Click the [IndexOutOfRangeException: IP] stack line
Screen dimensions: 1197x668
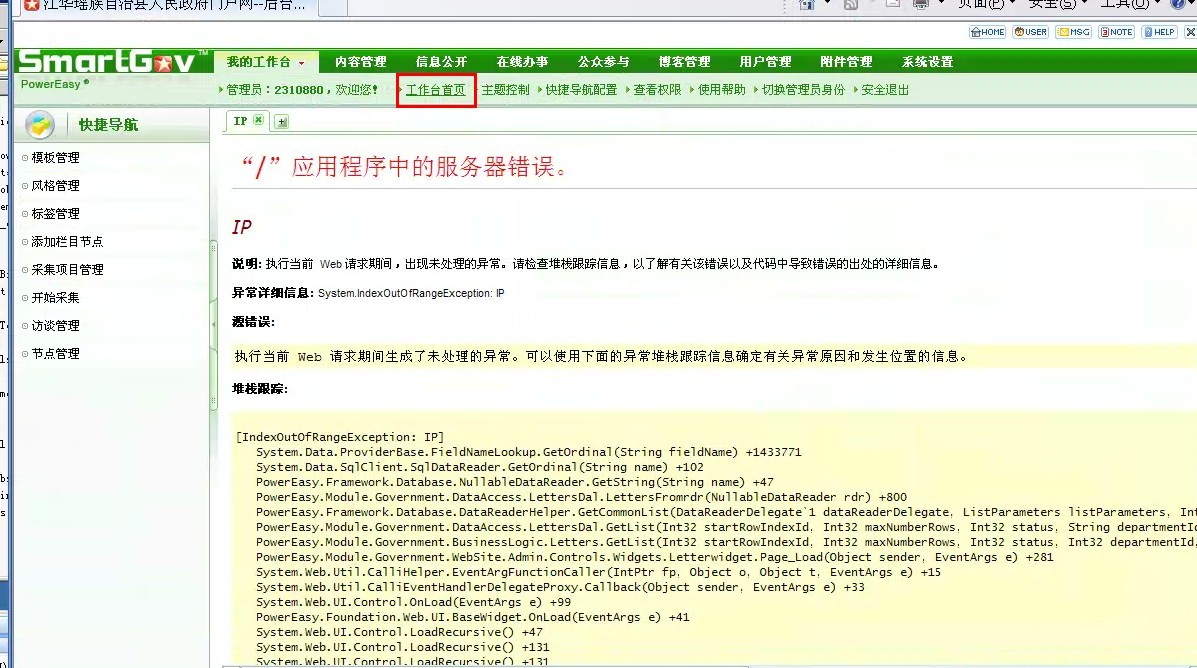tap(340, 437)
